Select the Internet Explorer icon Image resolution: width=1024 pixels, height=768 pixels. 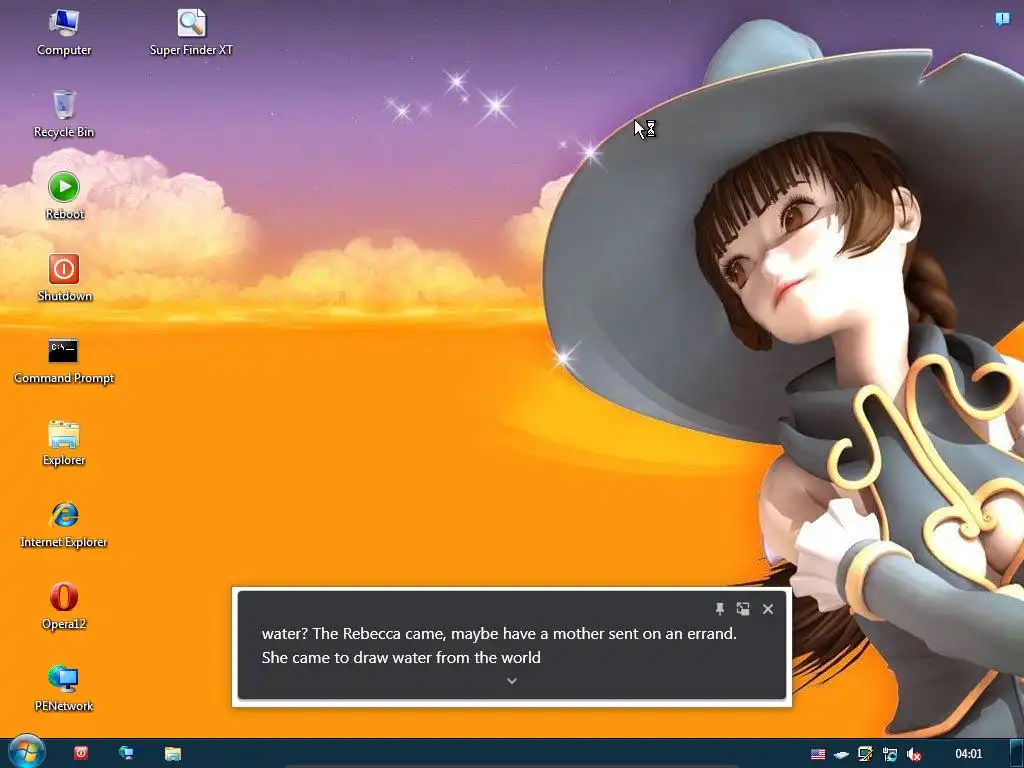click(x=63, y=524)
